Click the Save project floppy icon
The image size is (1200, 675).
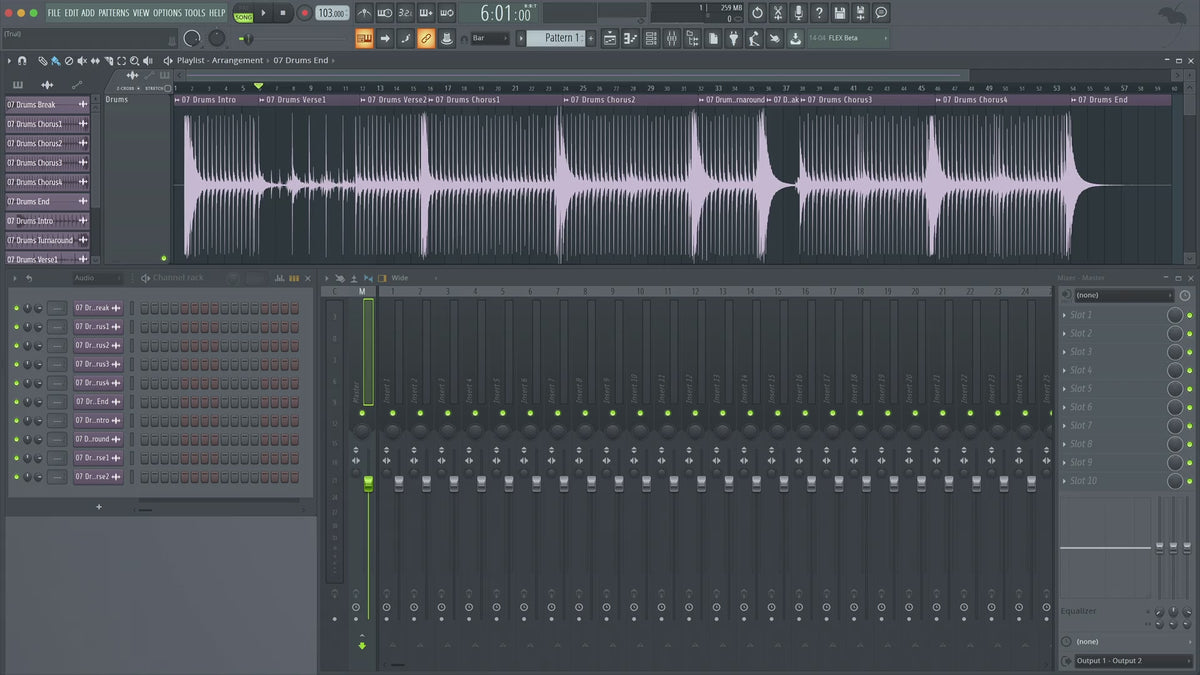point(839,13)
